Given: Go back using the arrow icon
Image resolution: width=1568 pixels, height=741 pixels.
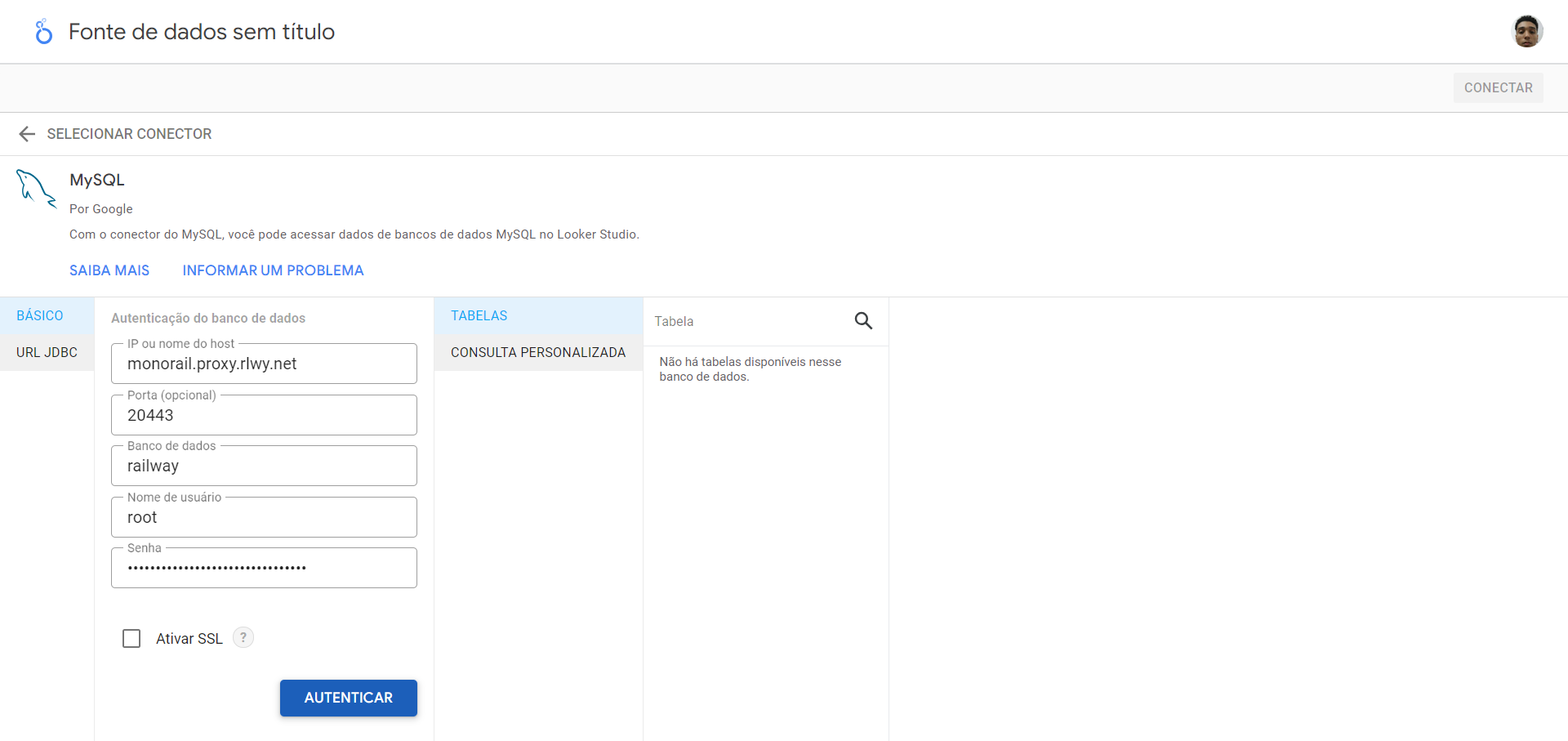Looking at the screenshot, I should [x=27, y=134].
